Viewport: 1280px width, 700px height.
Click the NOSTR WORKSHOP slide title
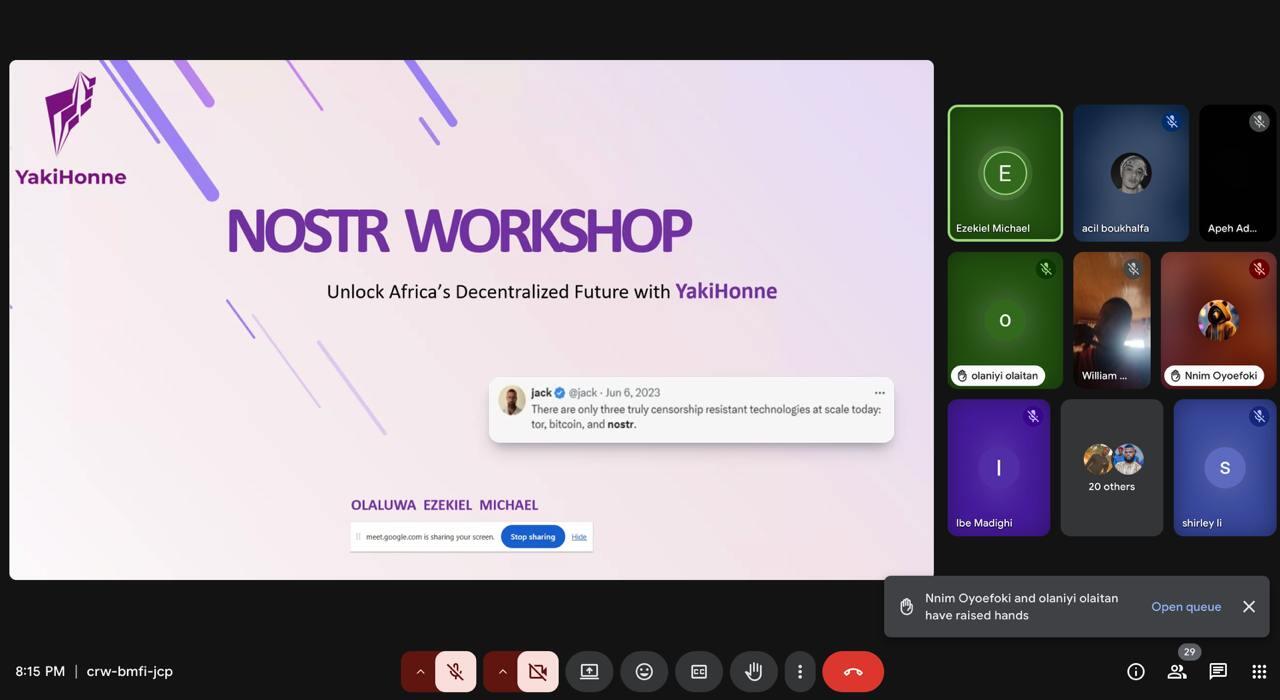click(460, 231)
